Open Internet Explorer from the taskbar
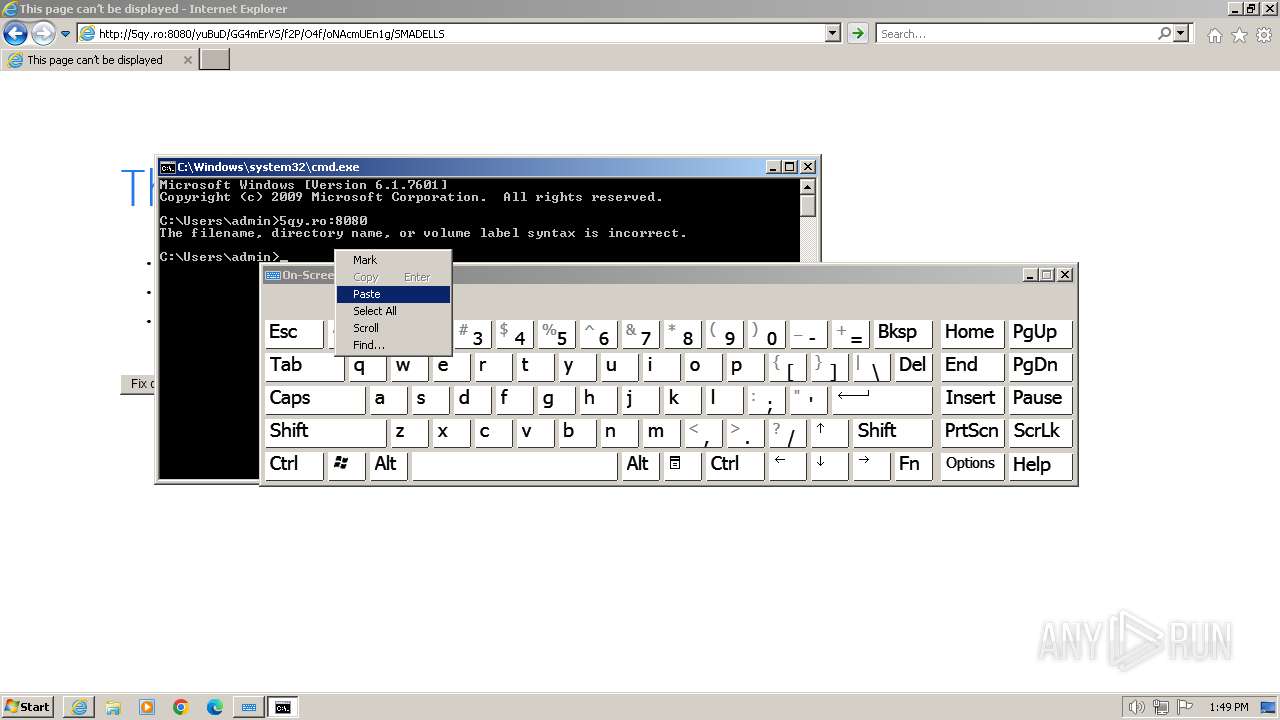This screenshot has height=720, width=1280. click(x=79, y=707)
